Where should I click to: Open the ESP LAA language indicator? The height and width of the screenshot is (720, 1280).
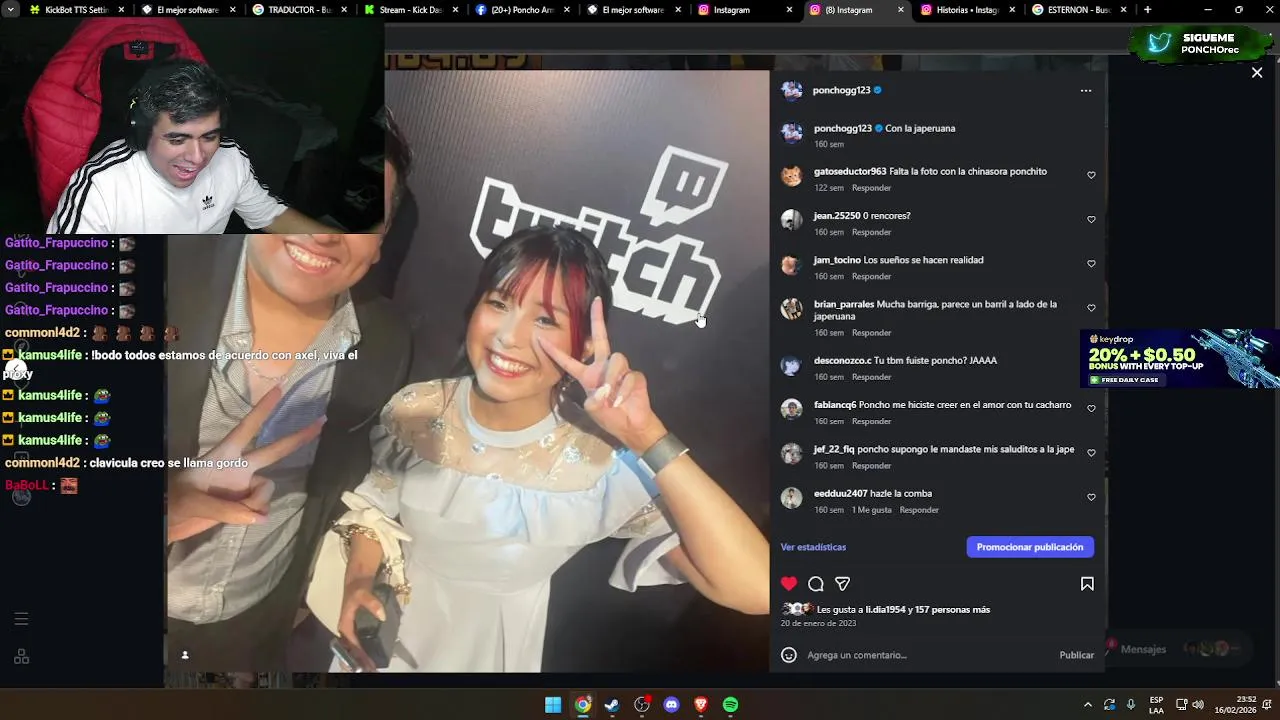pyautogui.click(x=1156, y=705)
